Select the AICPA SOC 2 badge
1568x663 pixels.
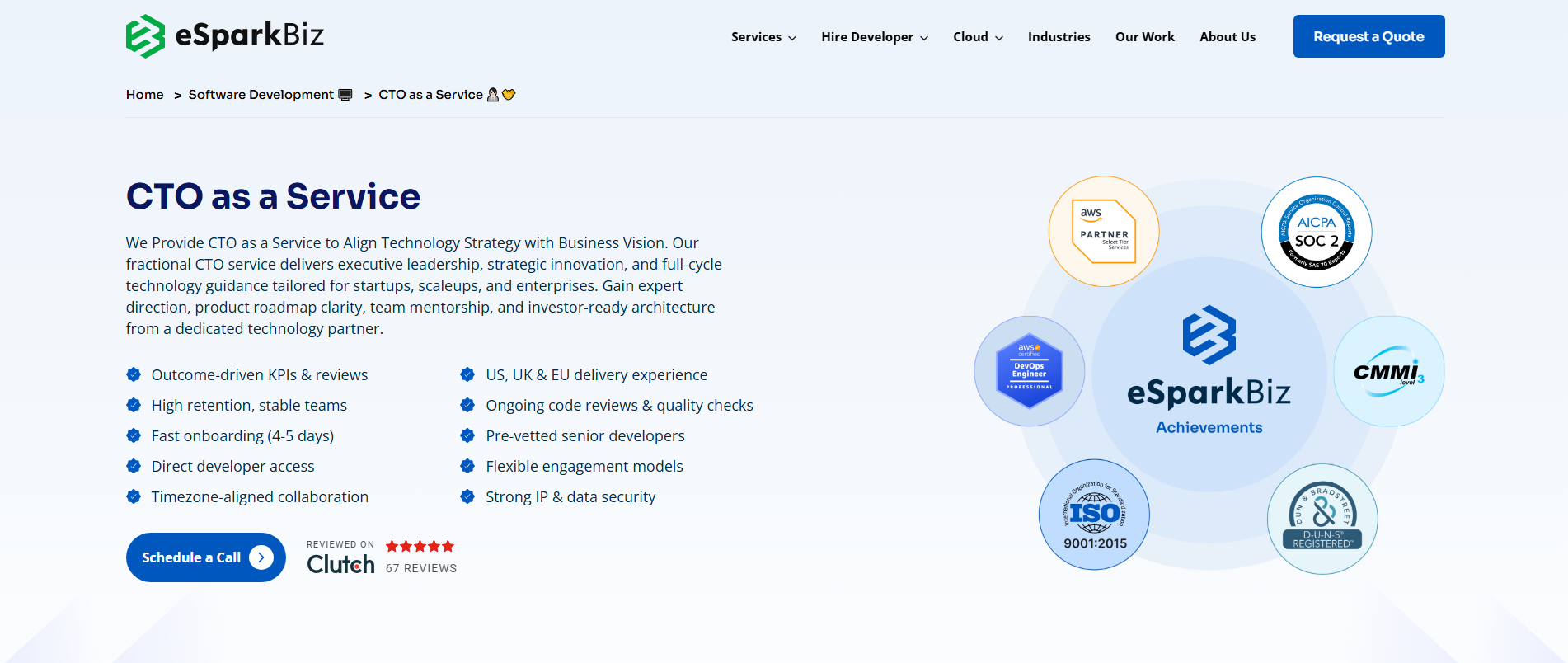[1317, 233]
